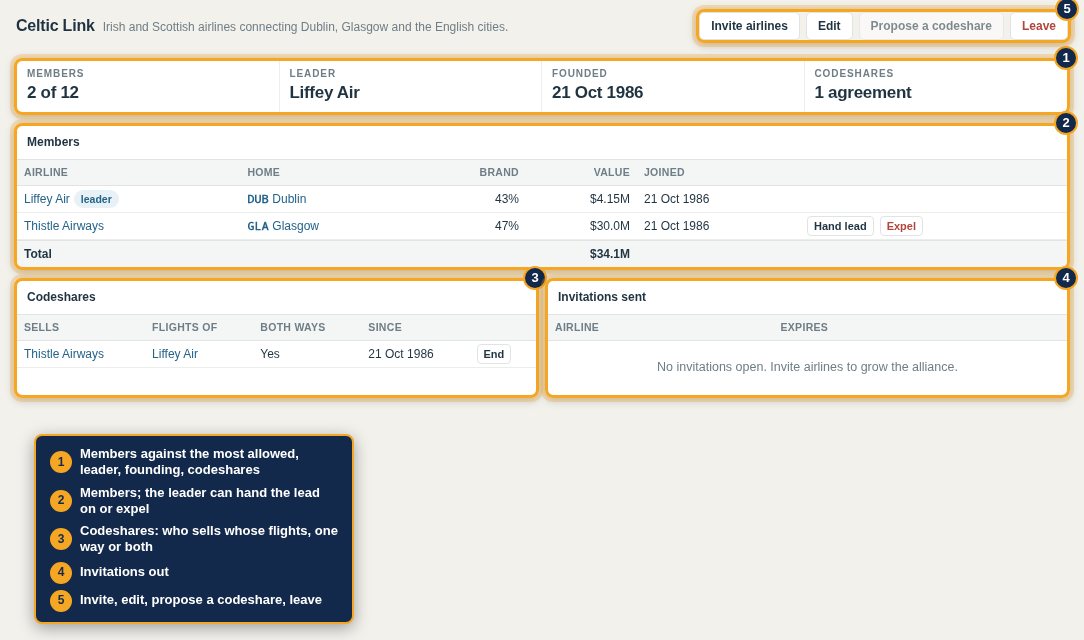Click the FLIGHTS OF column header
The height and width of the screenshot is (640, 1084).
(x=185, y=327)
